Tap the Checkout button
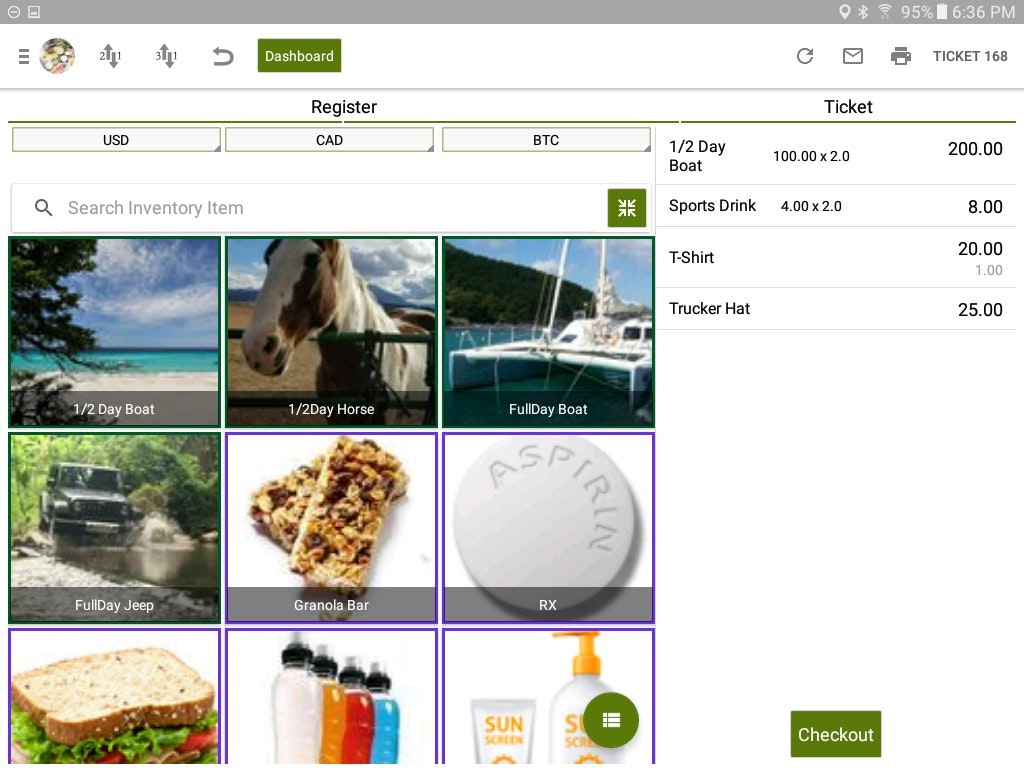This screenshot has height=768, width=1024. click(x=836, y=734)
